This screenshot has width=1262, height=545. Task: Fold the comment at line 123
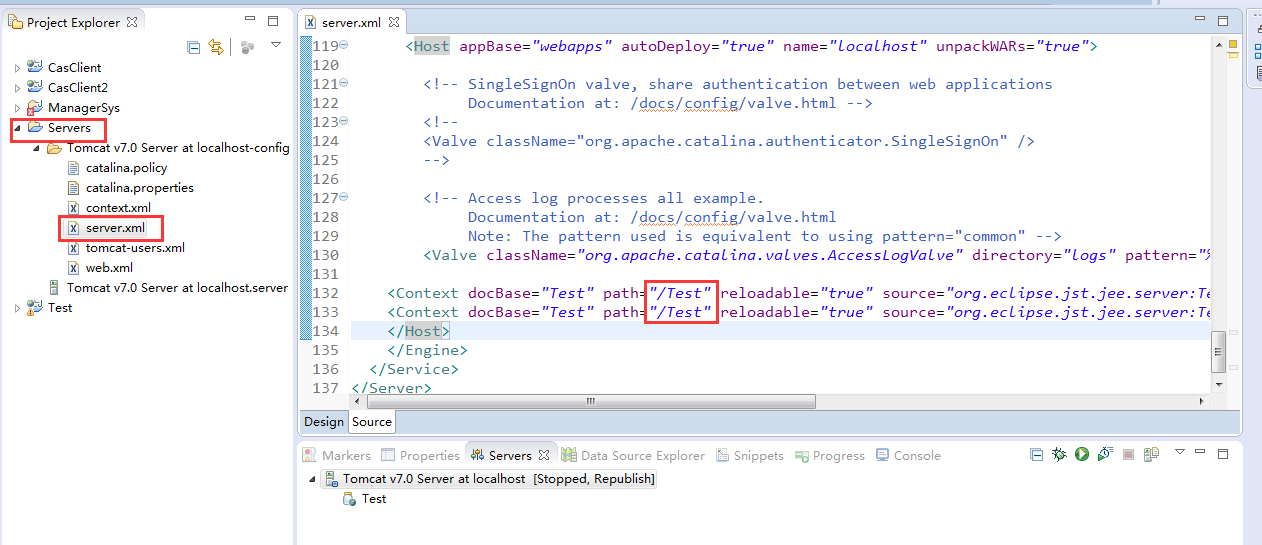(x=345, y=121)
